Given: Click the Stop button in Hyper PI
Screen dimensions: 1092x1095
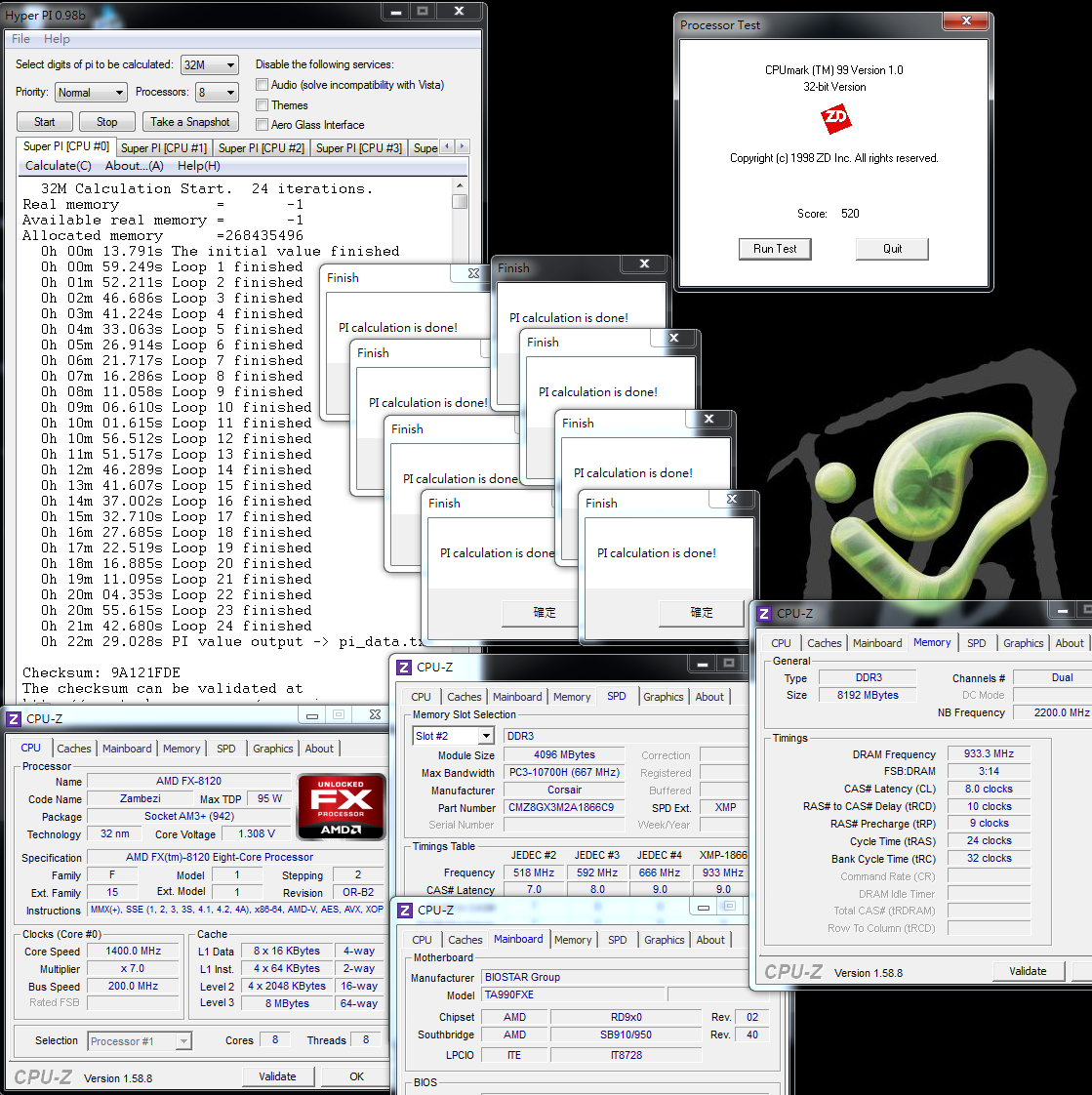Looking at the screenshot, I should [106, 122].
